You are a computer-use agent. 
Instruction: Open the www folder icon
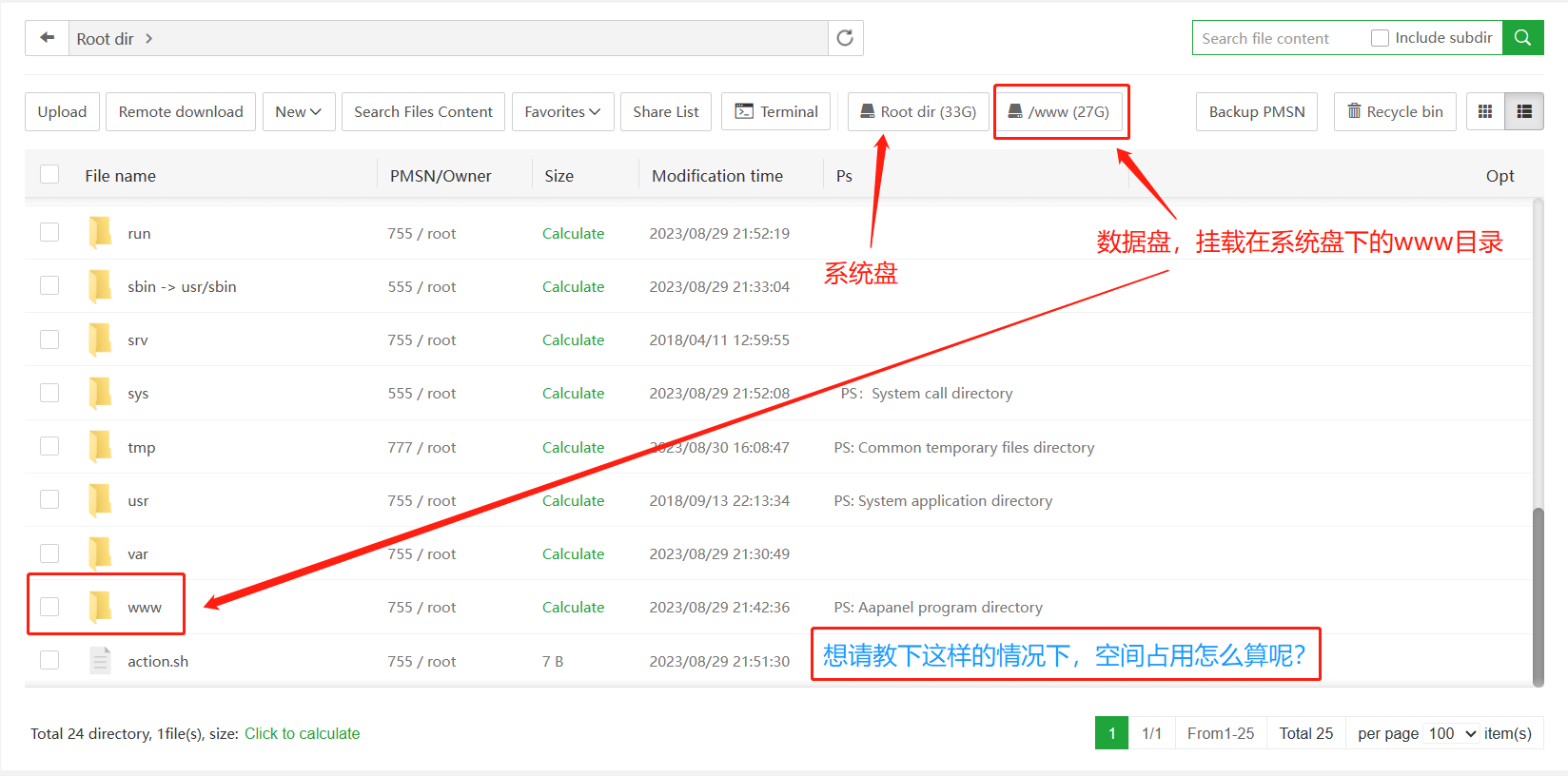pos(100,607)
